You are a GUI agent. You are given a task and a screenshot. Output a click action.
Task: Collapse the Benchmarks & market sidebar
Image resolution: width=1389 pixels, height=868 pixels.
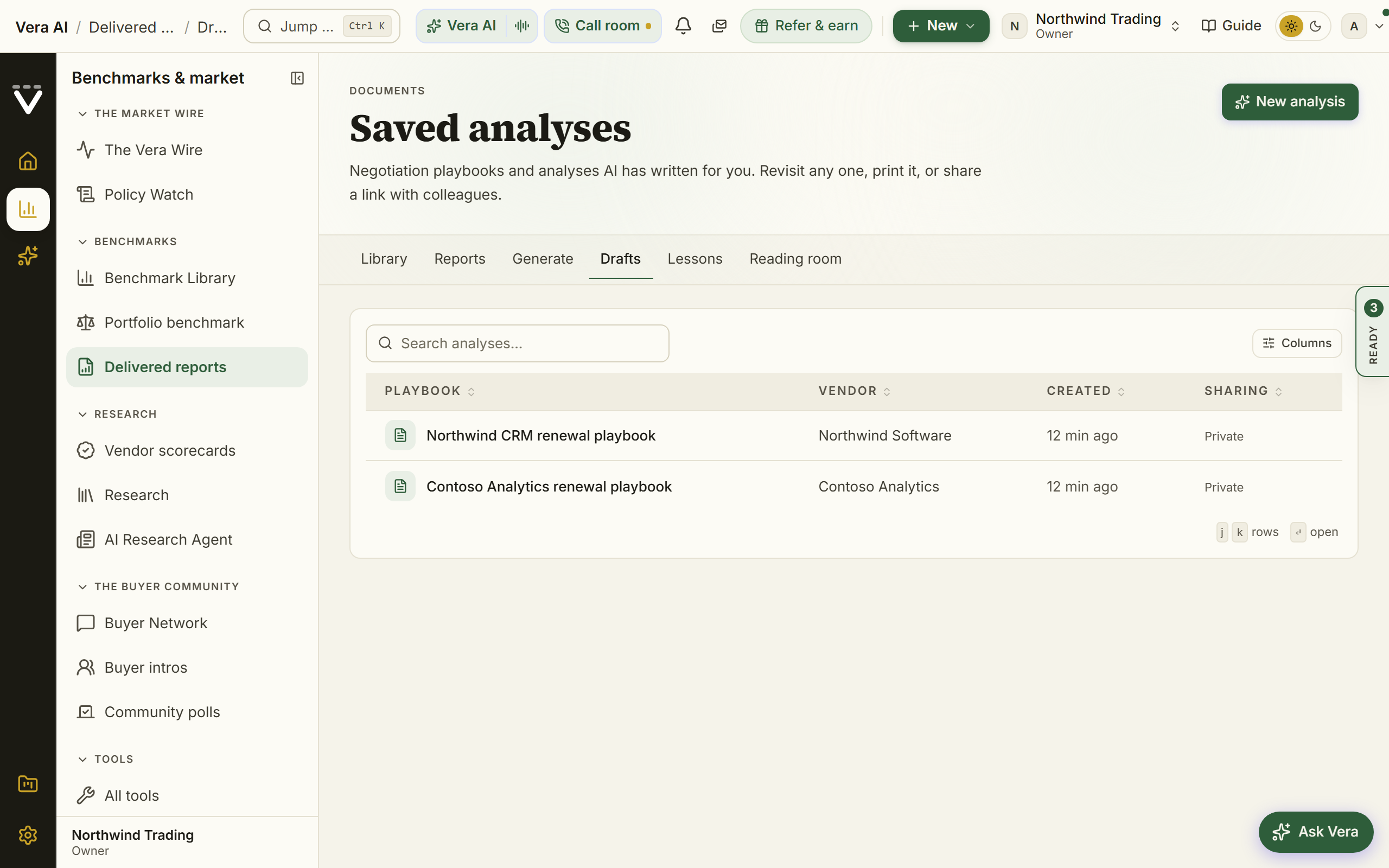[297, 78]
